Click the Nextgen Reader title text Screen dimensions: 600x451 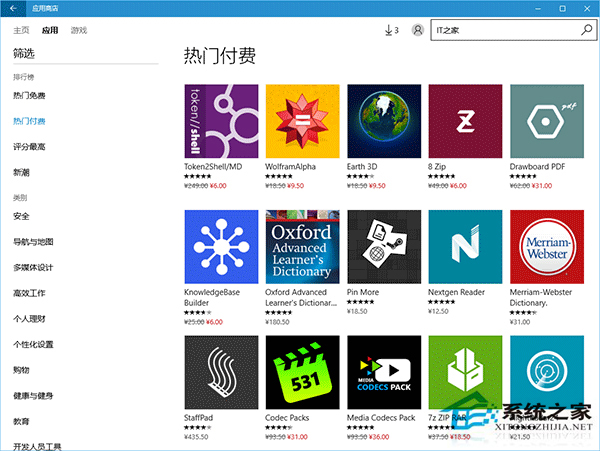pyautogui.click(x=456, y=292)
